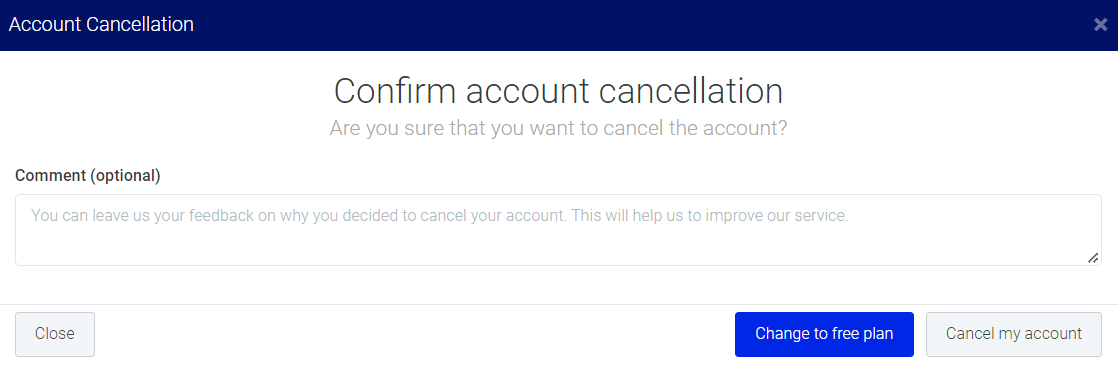
Task: Click the Cancel my account button
Action: (1013, 334)
